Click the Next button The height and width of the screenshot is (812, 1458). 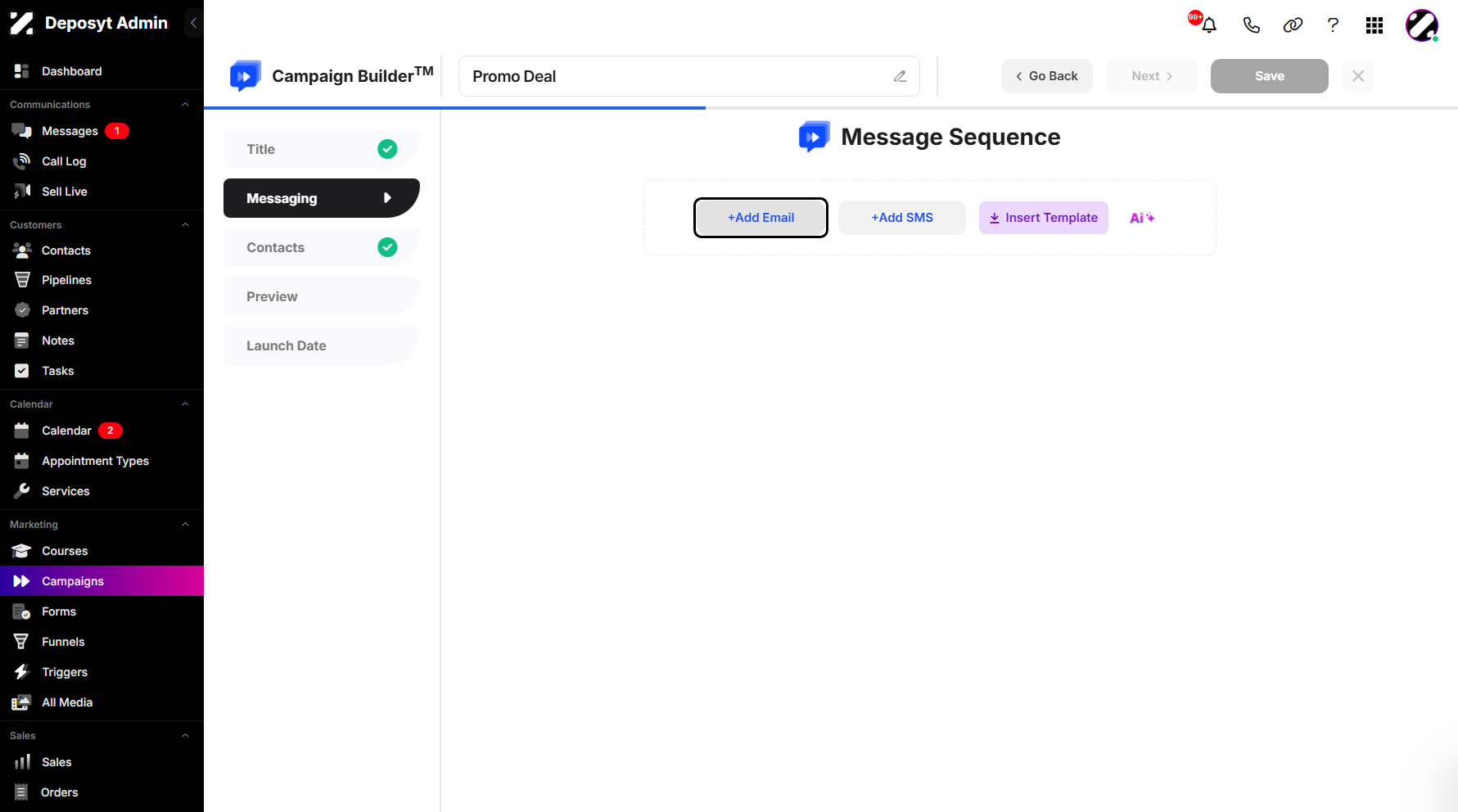click(x=1152, y=76)
